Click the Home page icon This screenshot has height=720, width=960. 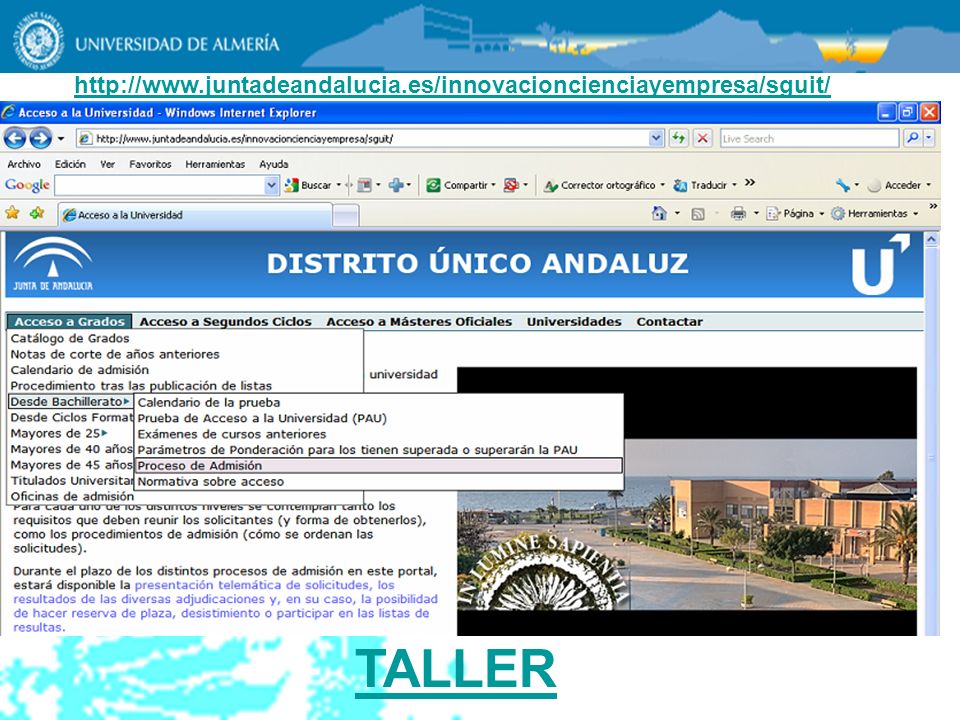pyautogui.click(x=659, y=213)
